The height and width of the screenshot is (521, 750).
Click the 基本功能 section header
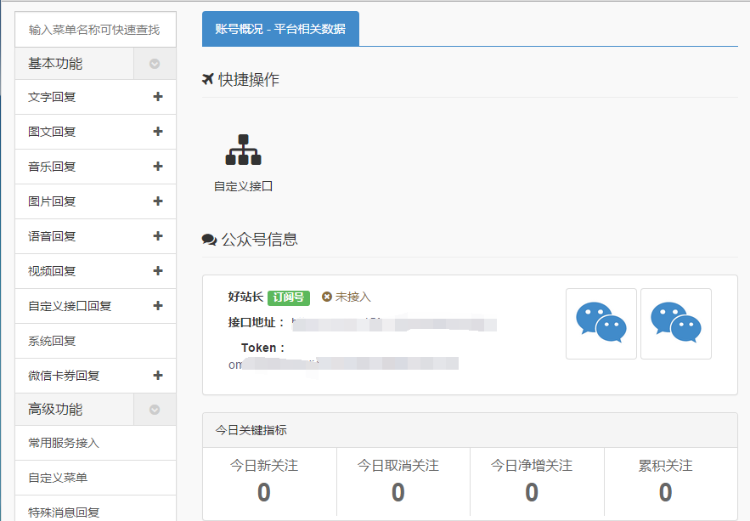click(74, 64)
